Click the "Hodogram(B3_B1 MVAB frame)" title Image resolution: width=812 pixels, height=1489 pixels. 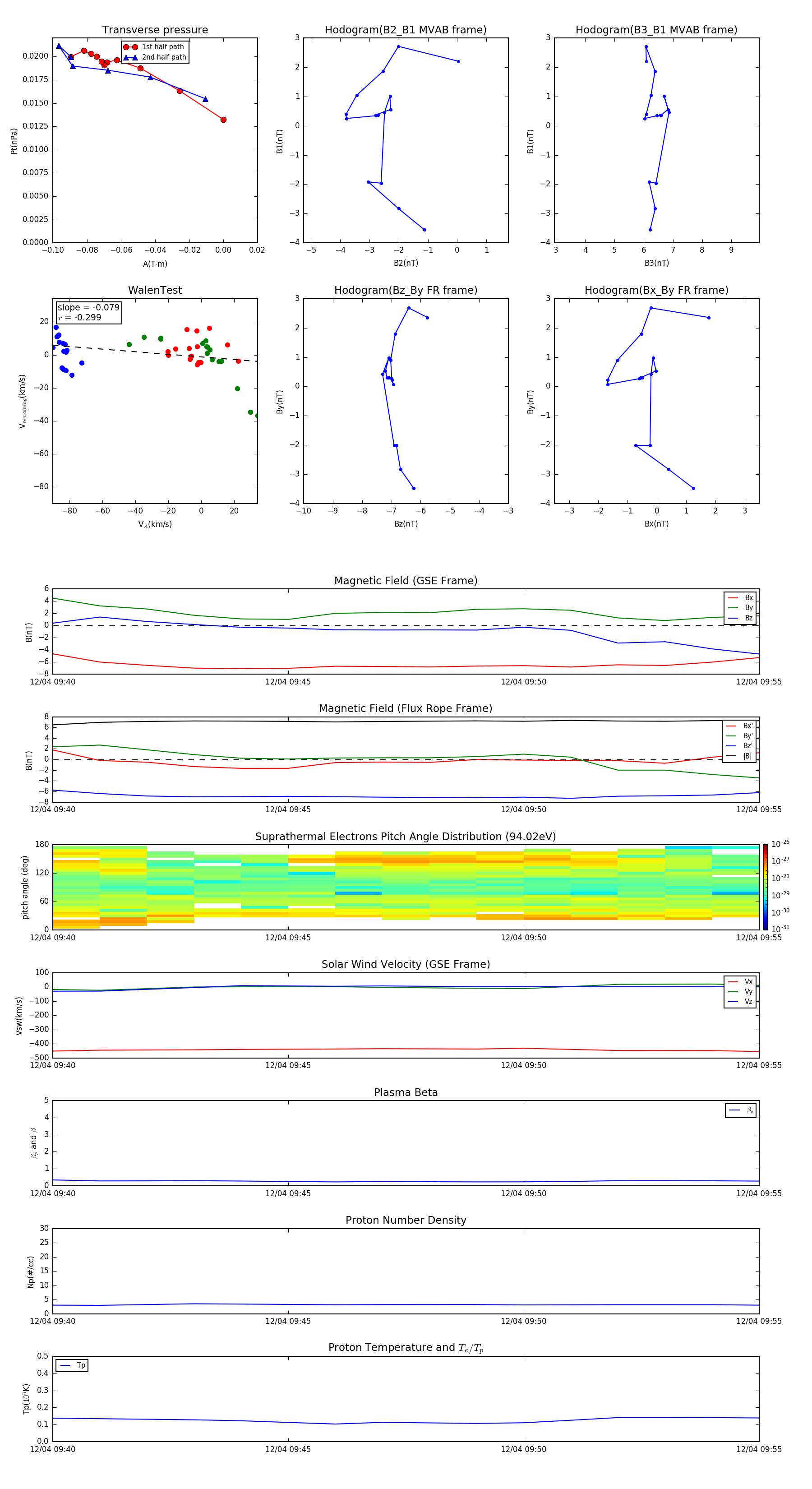point(656,30)
